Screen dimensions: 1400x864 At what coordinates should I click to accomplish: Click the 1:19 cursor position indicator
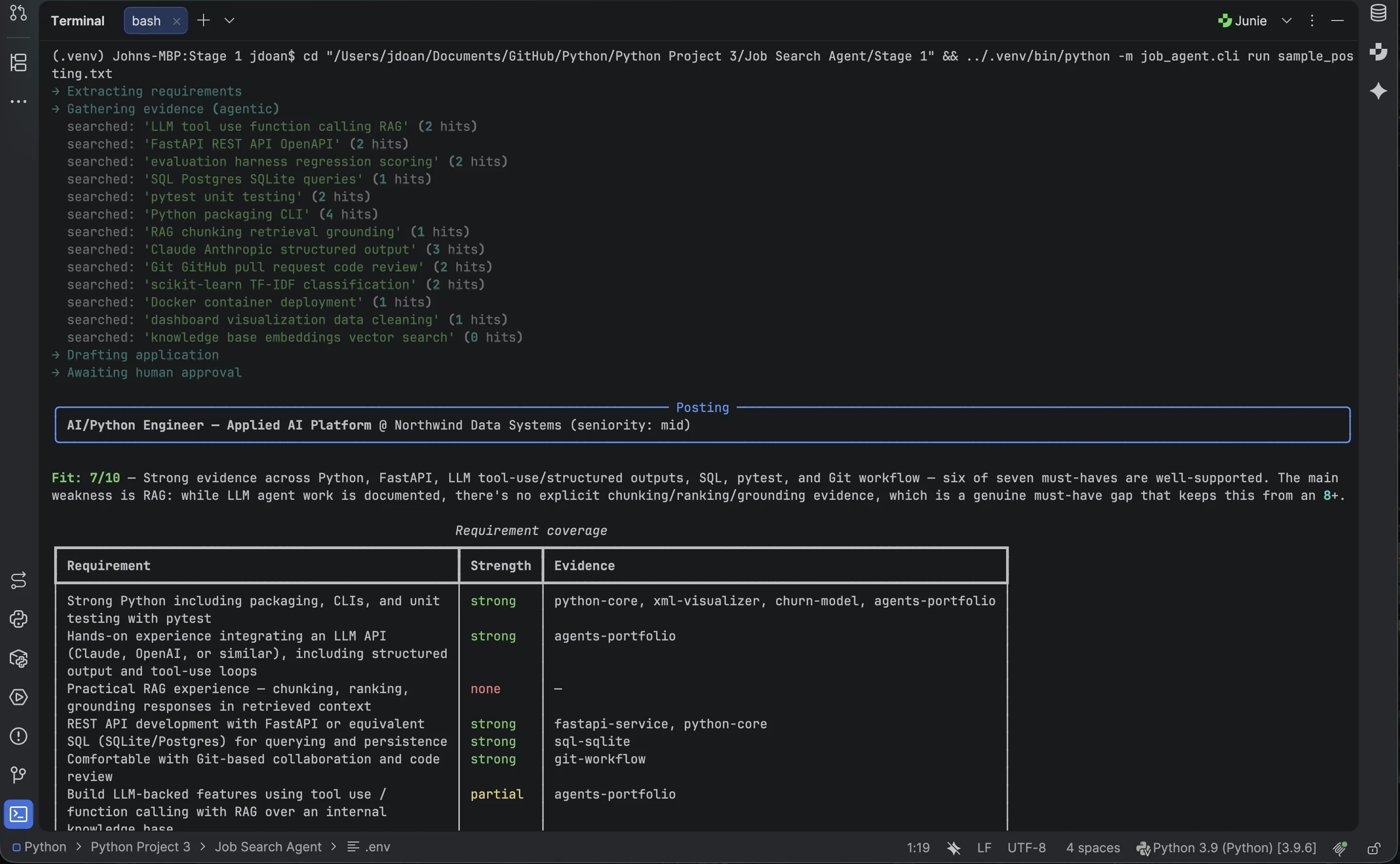coord(918,847)
